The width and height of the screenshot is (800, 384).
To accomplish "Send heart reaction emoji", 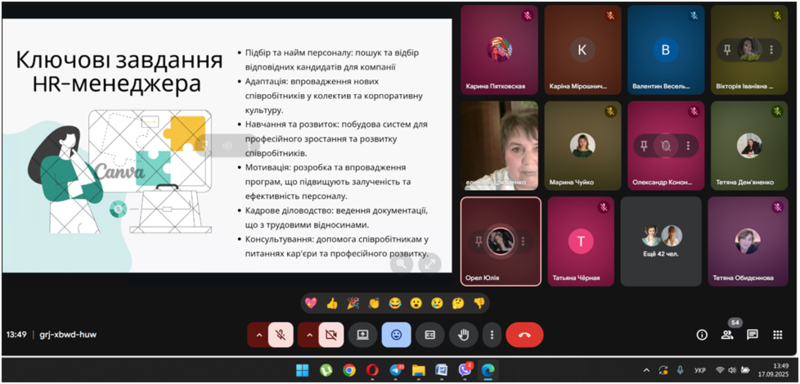I will coord(311,303).
